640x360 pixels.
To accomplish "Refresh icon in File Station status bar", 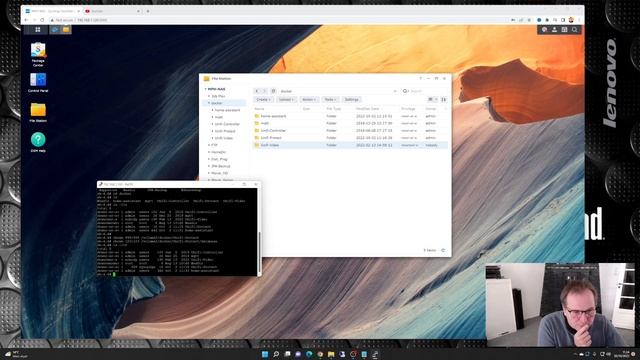I will pos(443,250).
